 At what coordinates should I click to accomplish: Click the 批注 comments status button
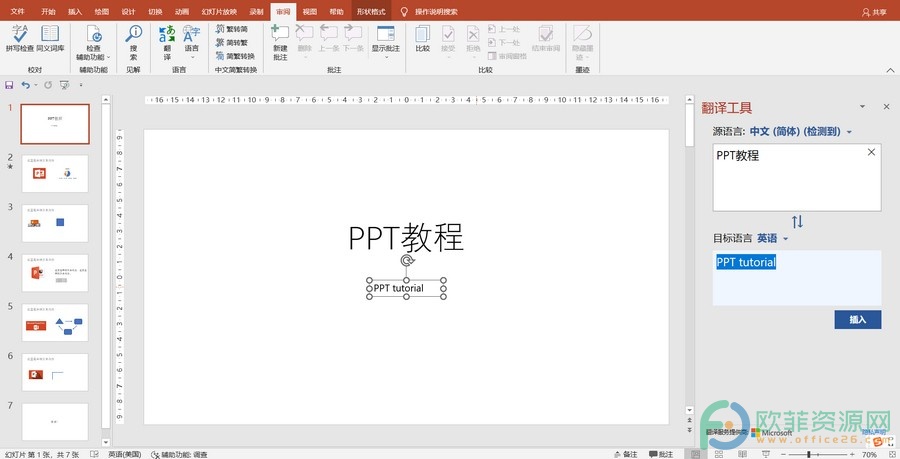point(661,454)
